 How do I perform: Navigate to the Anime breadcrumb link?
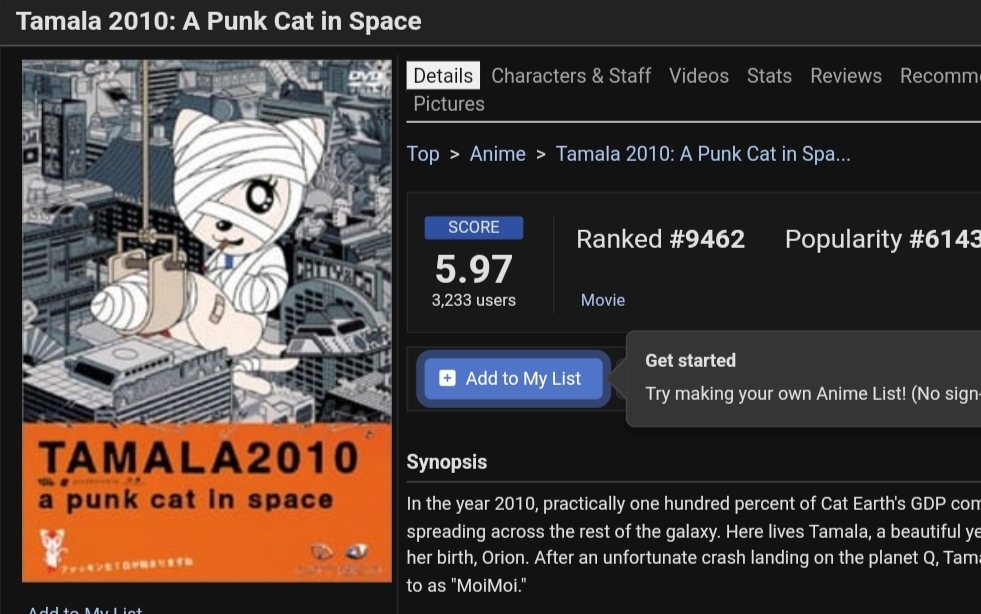[497, 154]
